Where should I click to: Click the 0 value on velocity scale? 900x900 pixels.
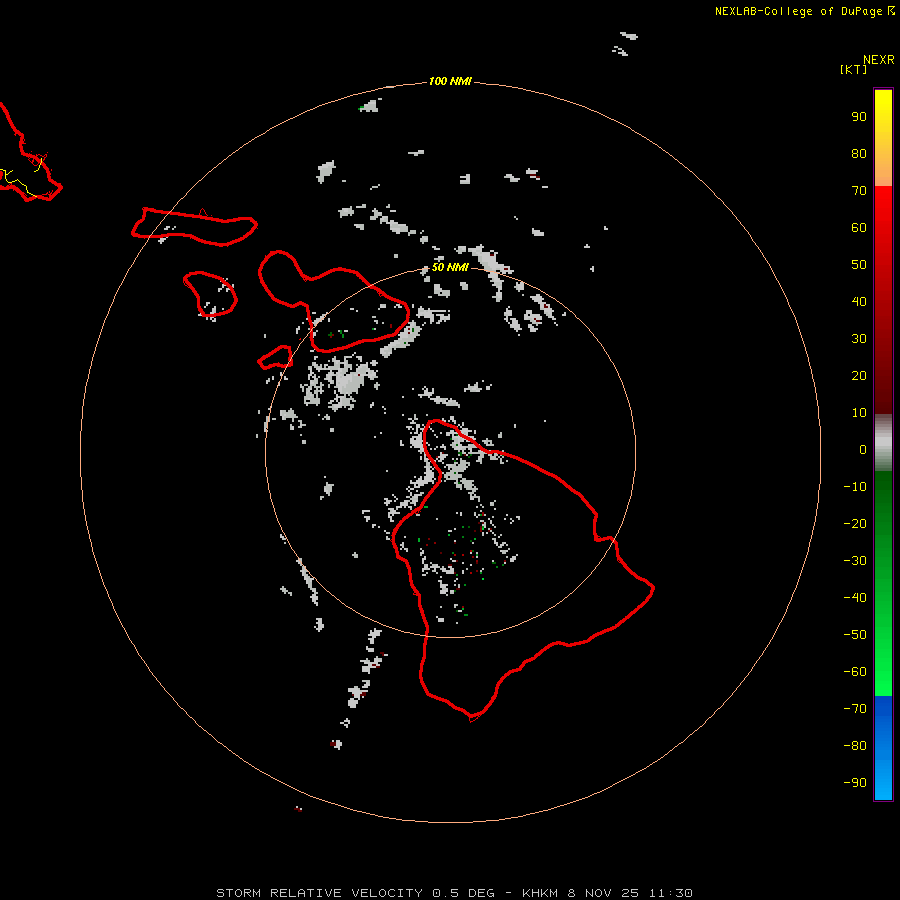tap(863, 449)
